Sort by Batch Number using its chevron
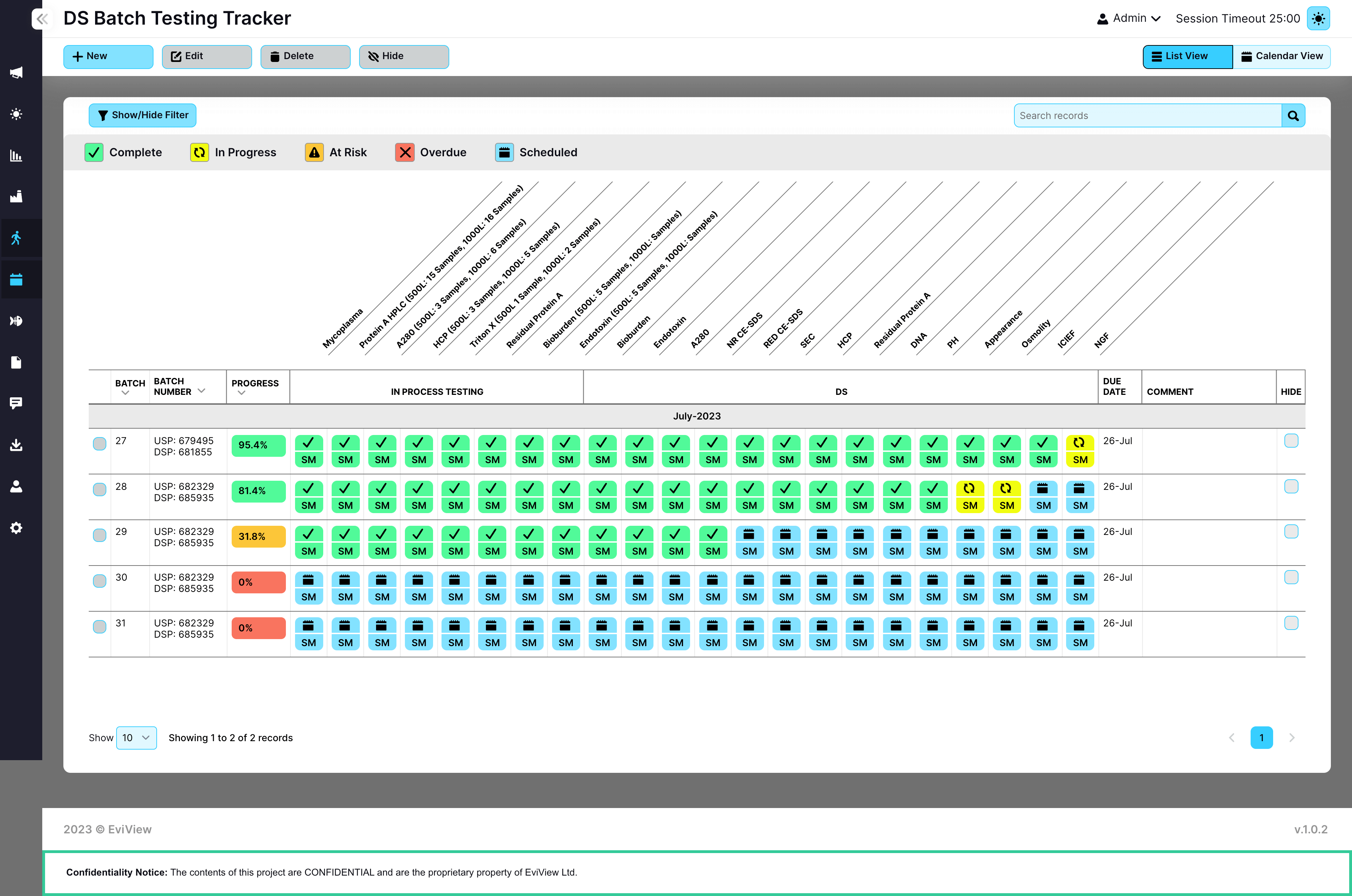The width and height of the screenshot is (1352, 896). [x=201, y=390]
